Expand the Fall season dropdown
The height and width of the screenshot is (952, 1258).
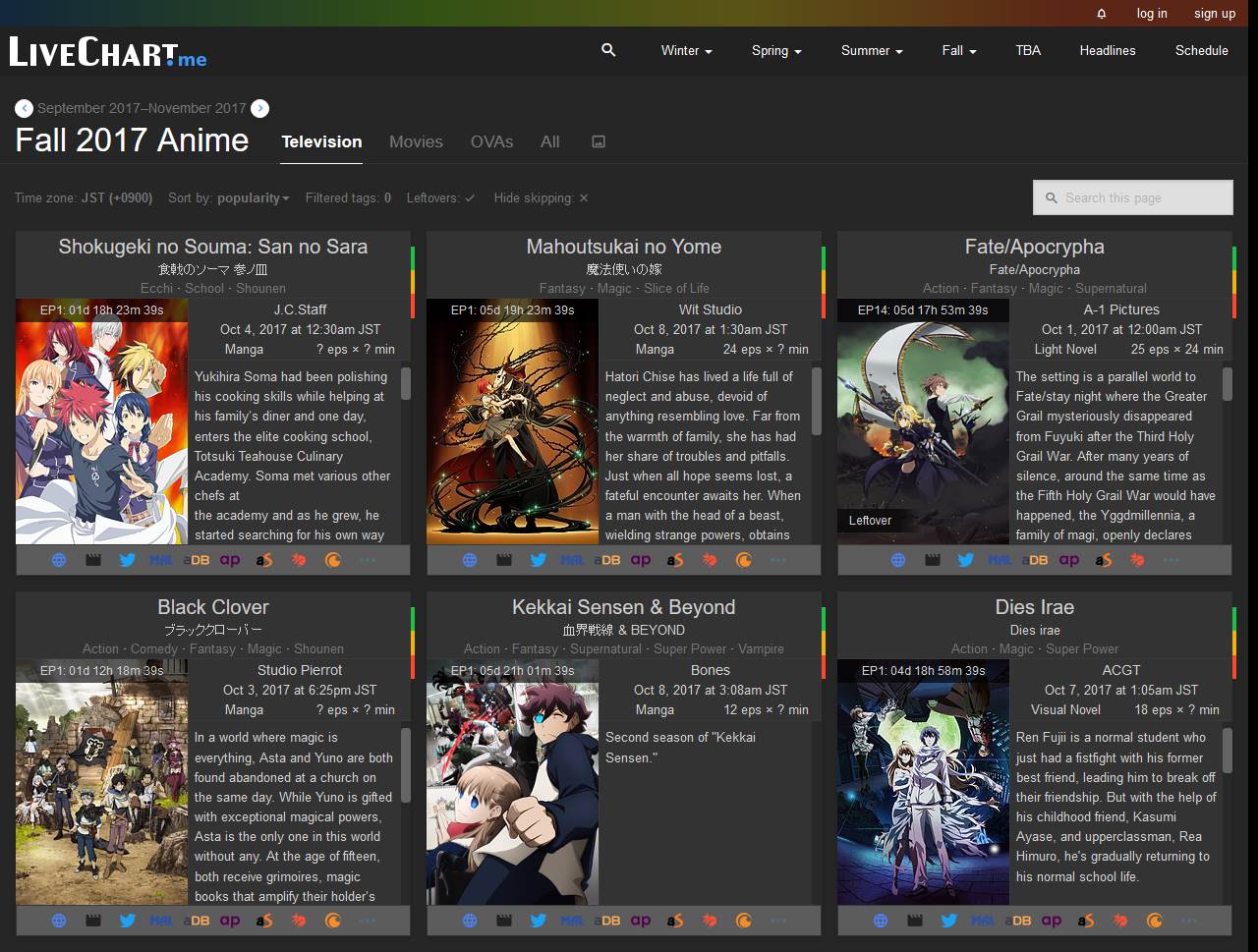(959, 50)
